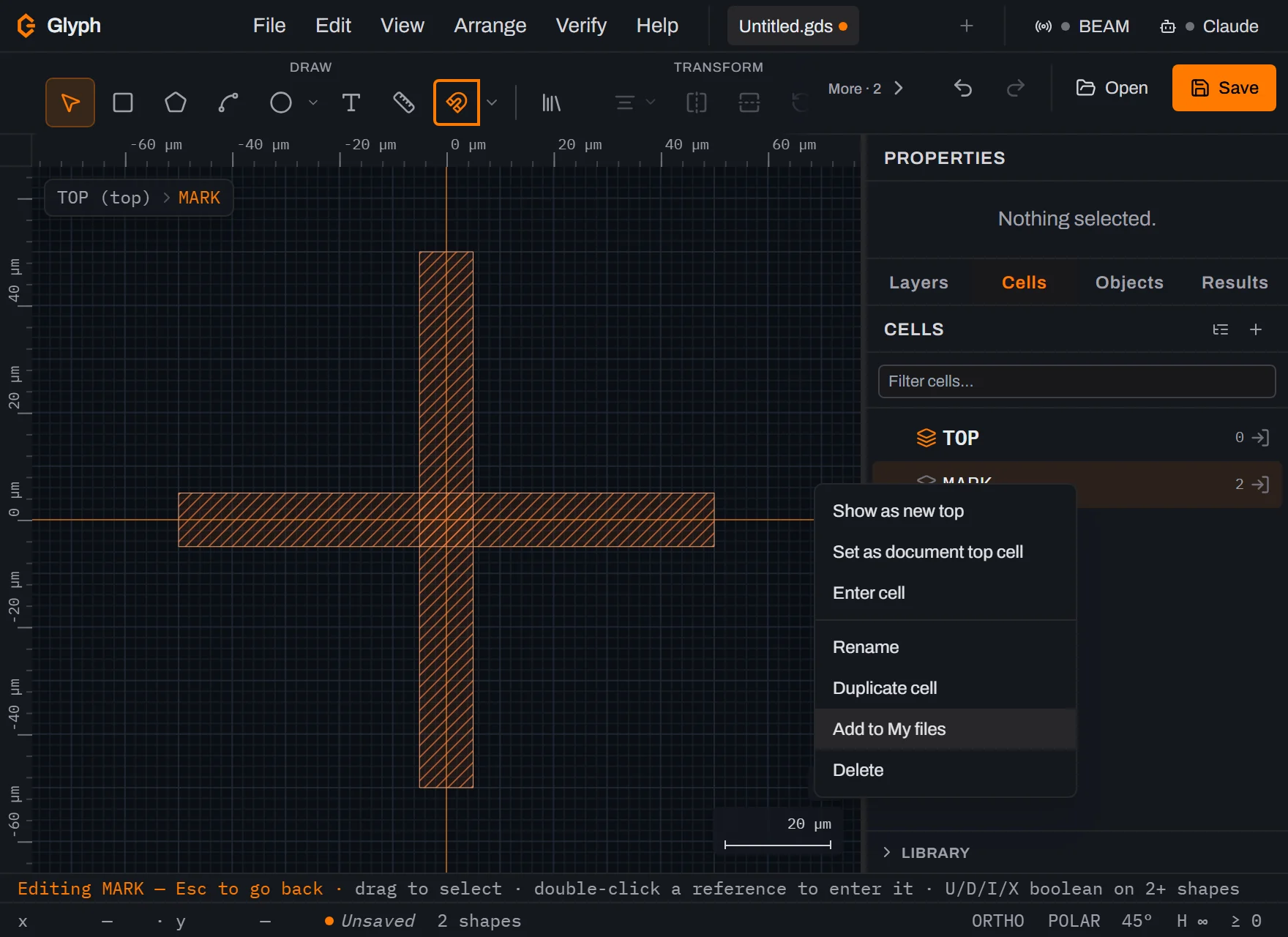Choose Add to My files
The image size is (1288, 937).
pyautogui.click(x=945, y=729)
